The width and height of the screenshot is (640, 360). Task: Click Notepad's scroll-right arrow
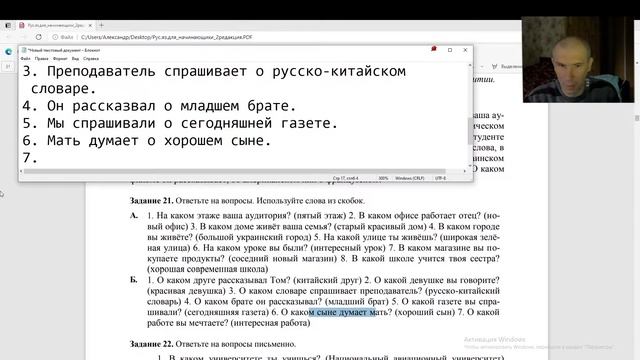tap(464, 171)
